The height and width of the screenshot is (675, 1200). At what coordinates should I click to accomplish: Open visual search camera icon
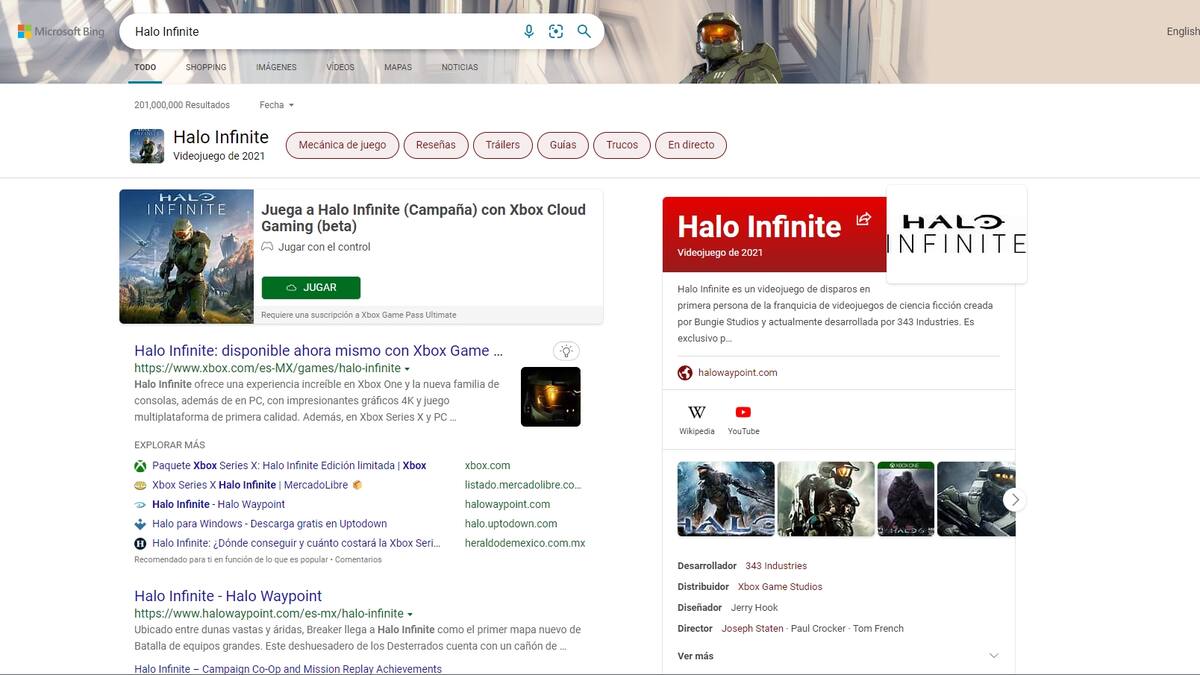[556, 32]
